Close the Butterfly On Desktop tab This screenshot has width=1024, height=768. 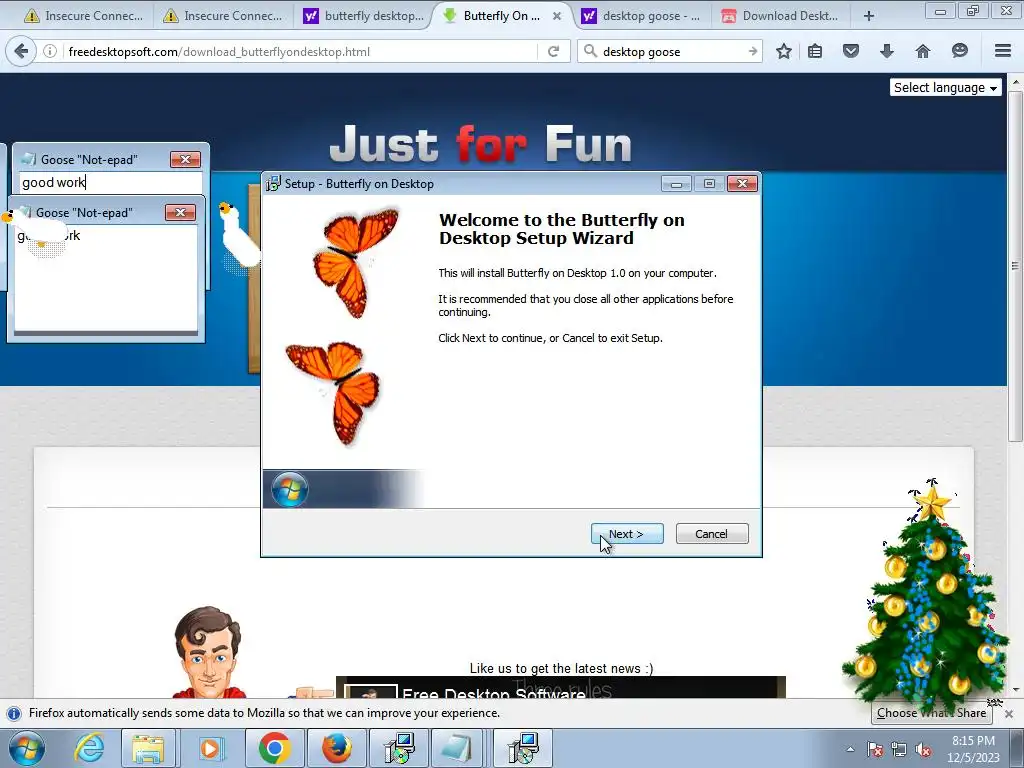tap(556, 16)
